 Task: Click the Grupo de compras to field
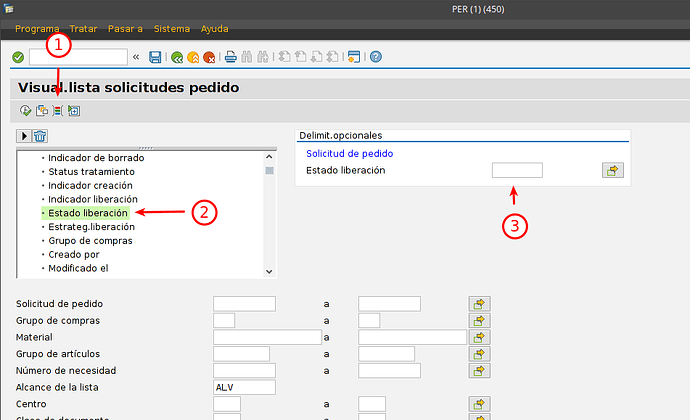pyautogui.click(x=369, y=321)
